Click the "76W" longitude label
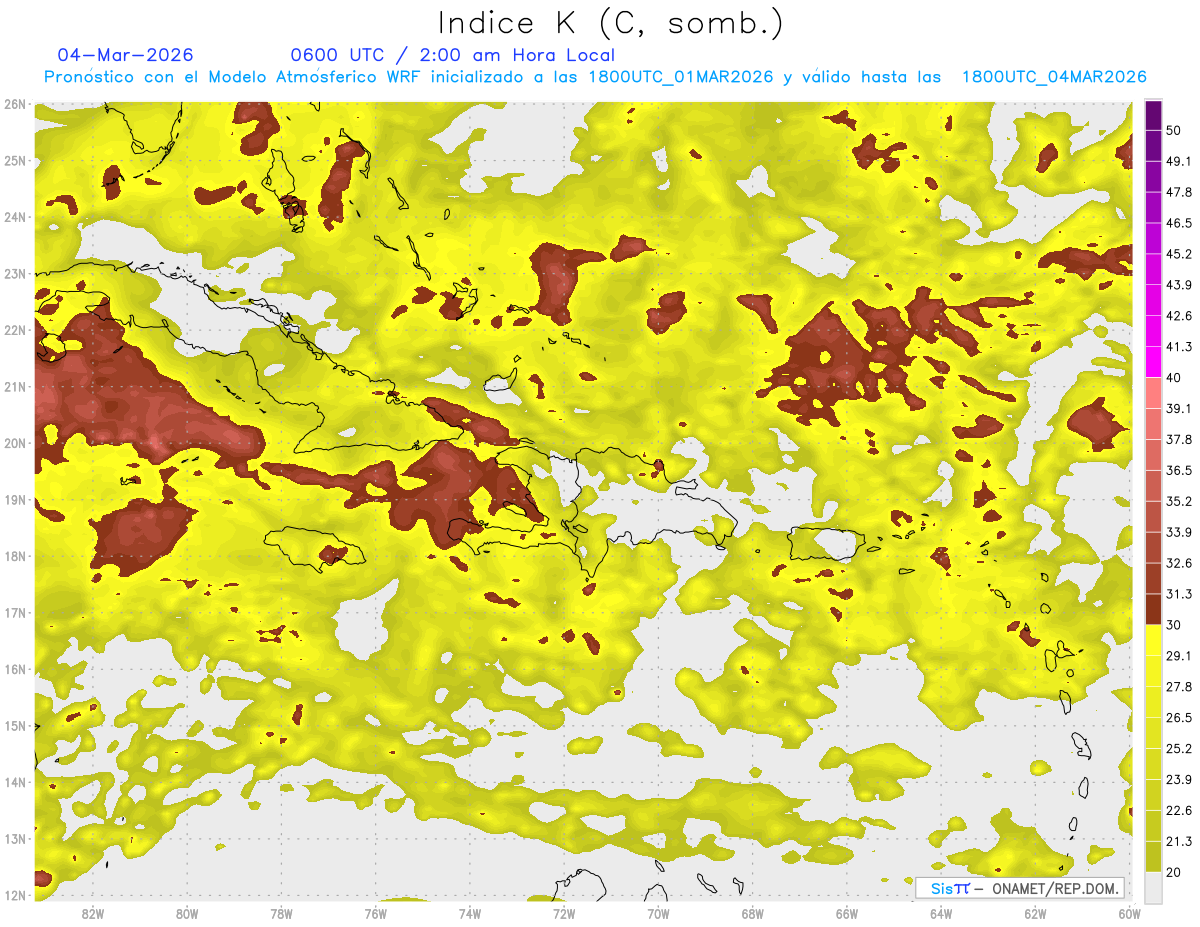The height and width of the screenshot is (927, 1200). pos(375,914)
